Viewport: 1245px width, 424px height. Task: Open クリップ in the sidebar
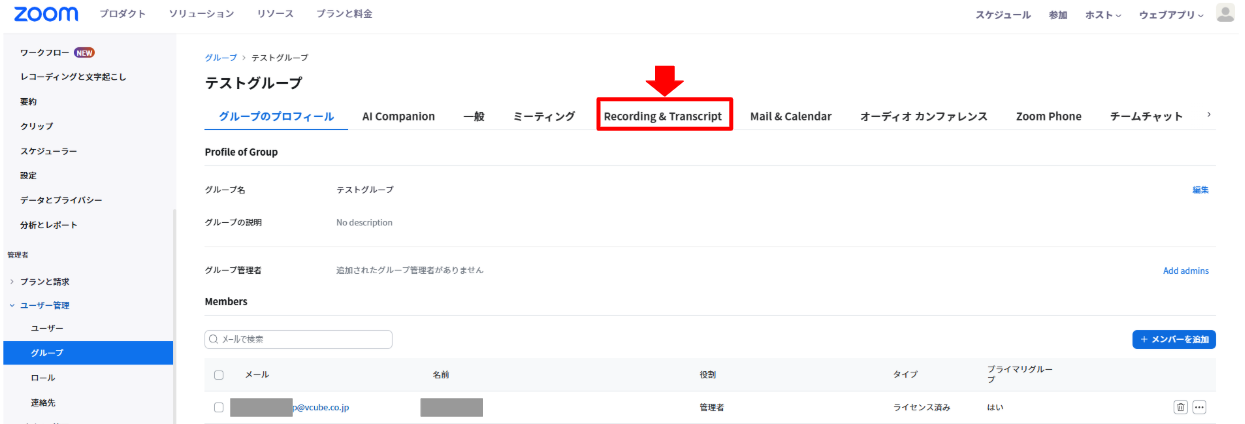coord(37,126)
